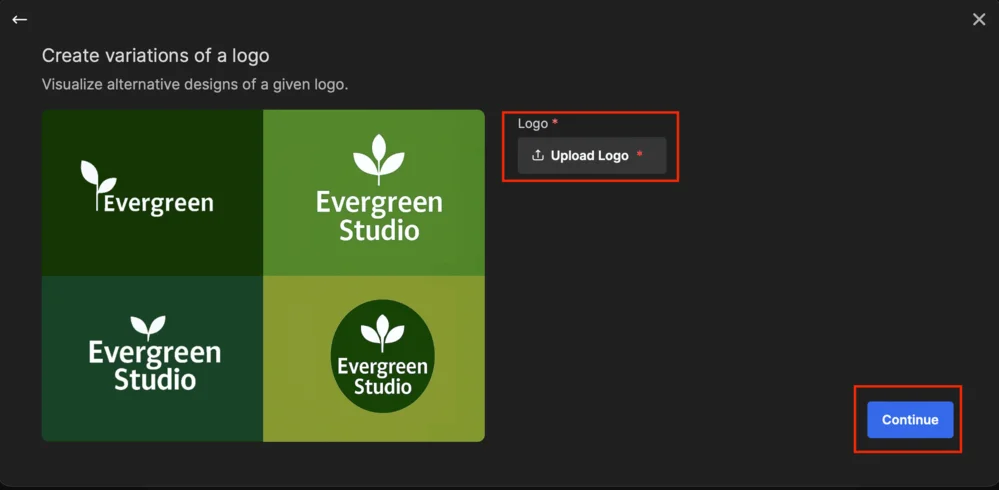Screen dimensions: 999x490
Task: Click the 'Visualize alternative designs' subtitle text
Action: tap(194, 85)
